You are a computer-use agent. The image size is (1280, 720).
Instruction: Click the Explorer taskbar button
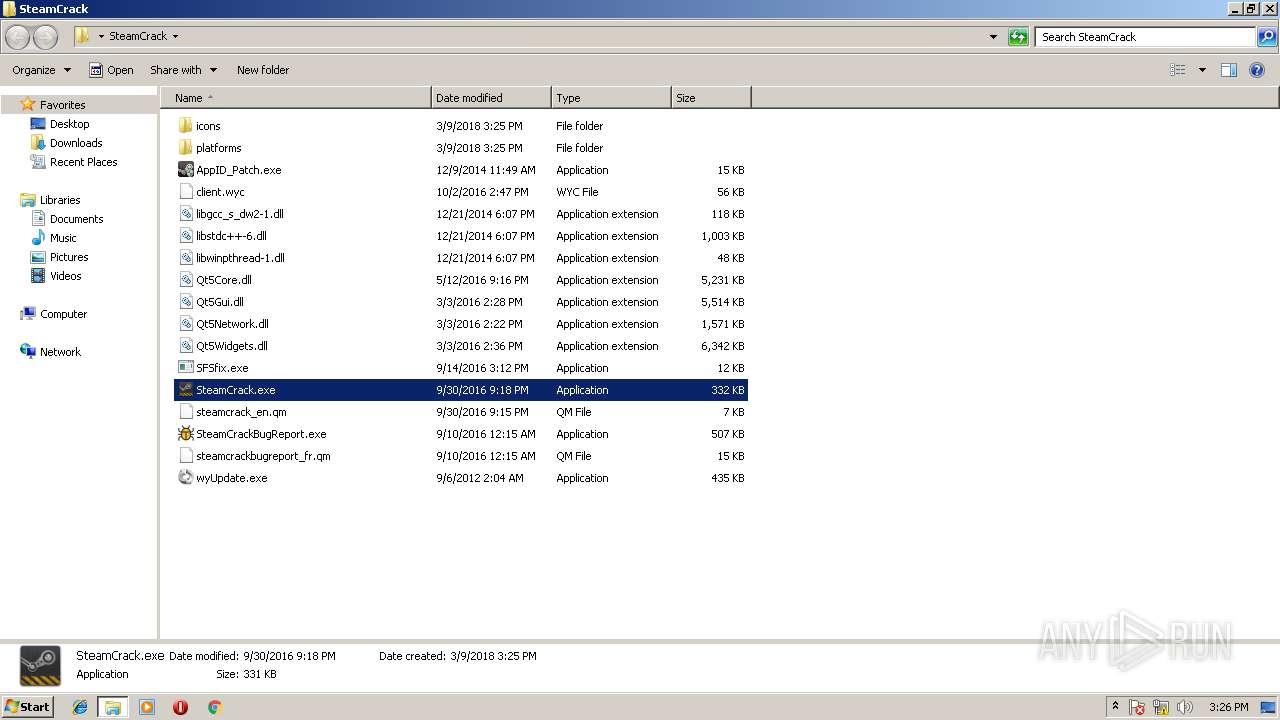113,707
